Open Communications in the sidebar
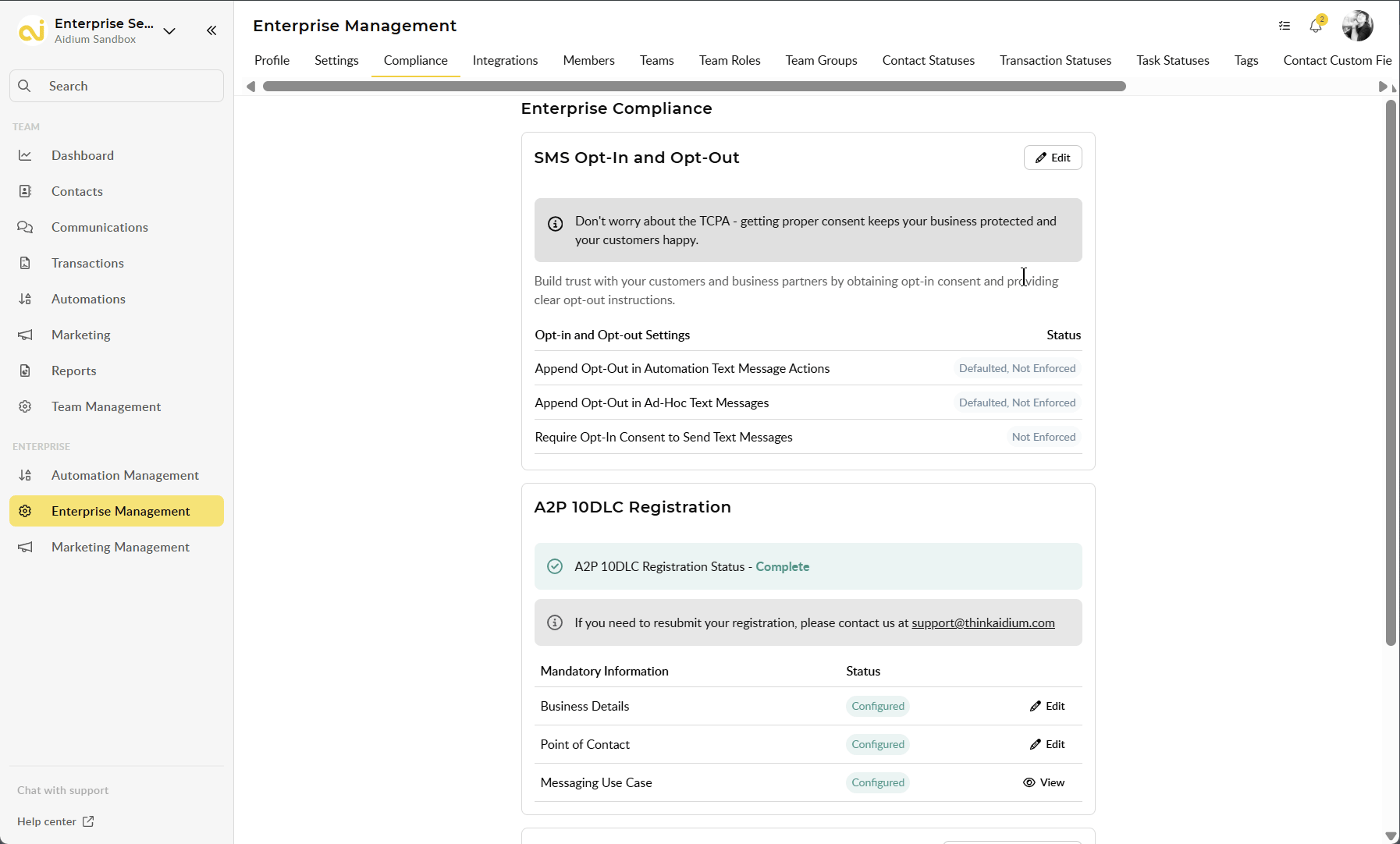1400x844 pixels. coord(117,227)
